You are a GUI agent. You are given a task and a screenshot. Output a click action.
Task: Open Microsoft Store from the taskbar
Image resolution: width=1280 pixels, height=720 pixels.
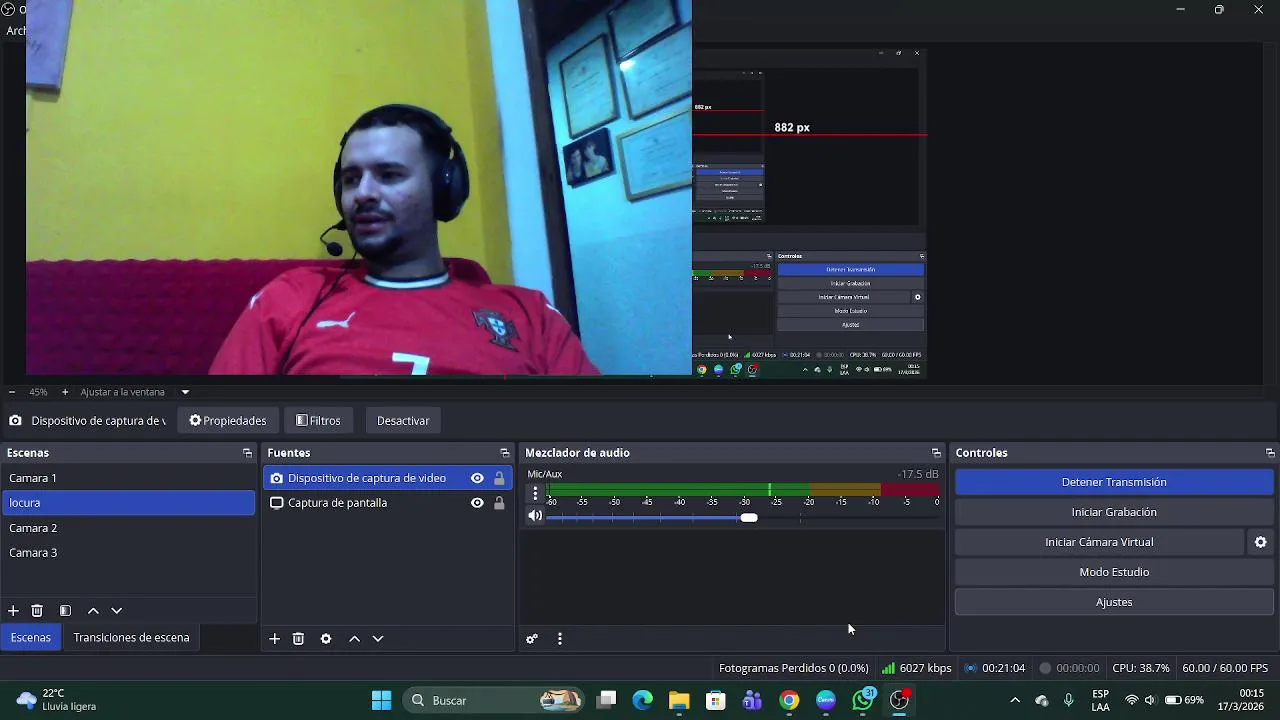coord(715,700)
